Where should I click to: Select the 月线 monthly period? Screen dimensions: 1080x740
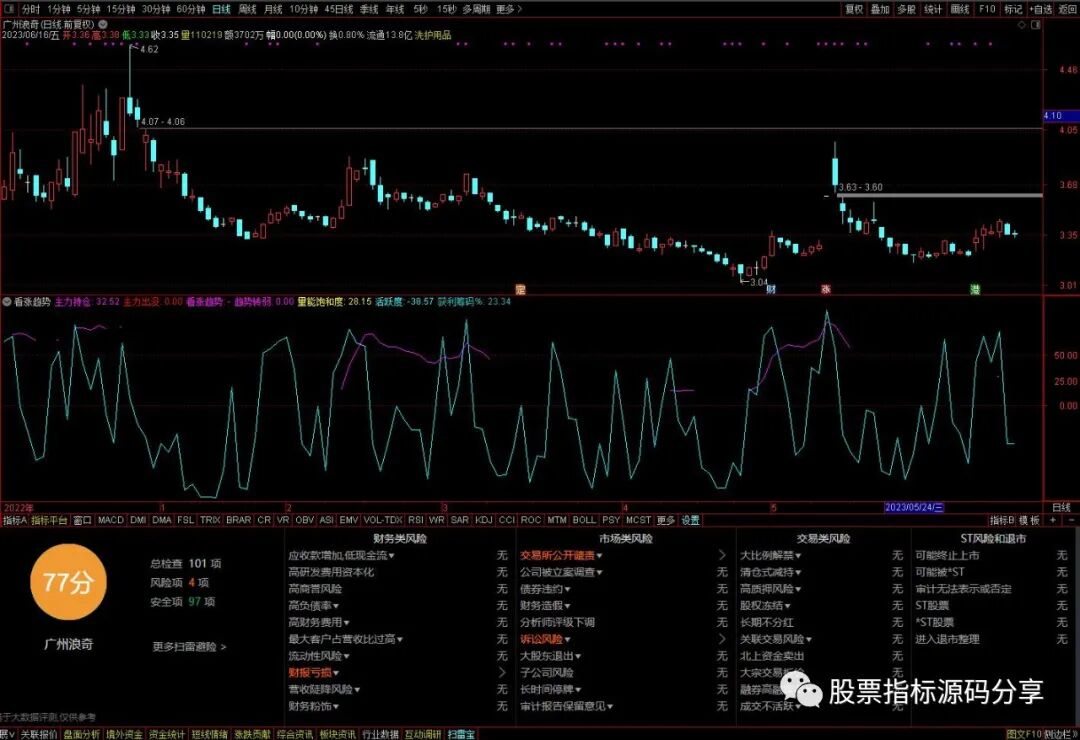pos(273,9)
